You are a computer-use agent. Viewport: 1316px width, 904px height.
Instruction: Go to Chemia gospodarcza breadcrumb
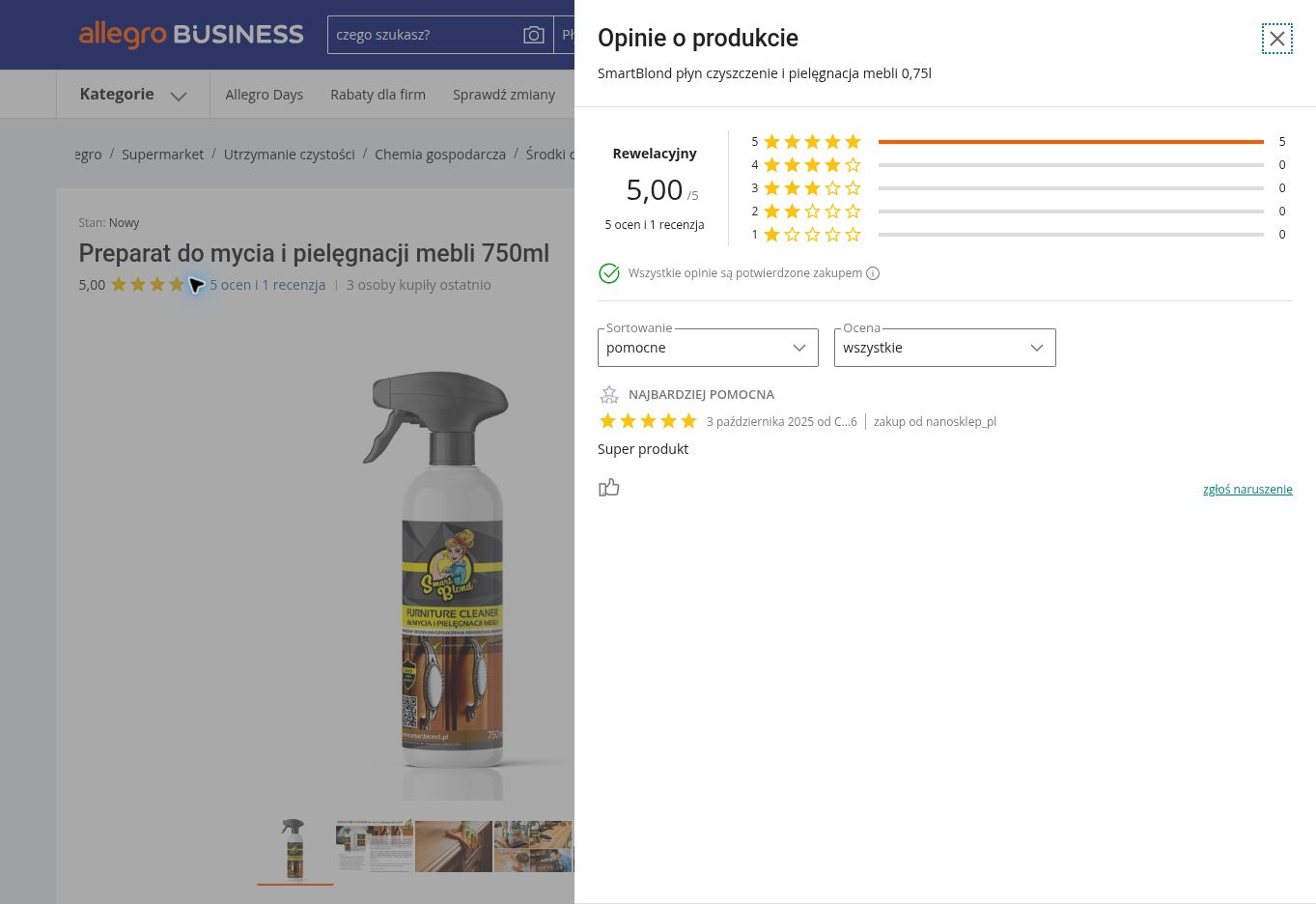440,155
